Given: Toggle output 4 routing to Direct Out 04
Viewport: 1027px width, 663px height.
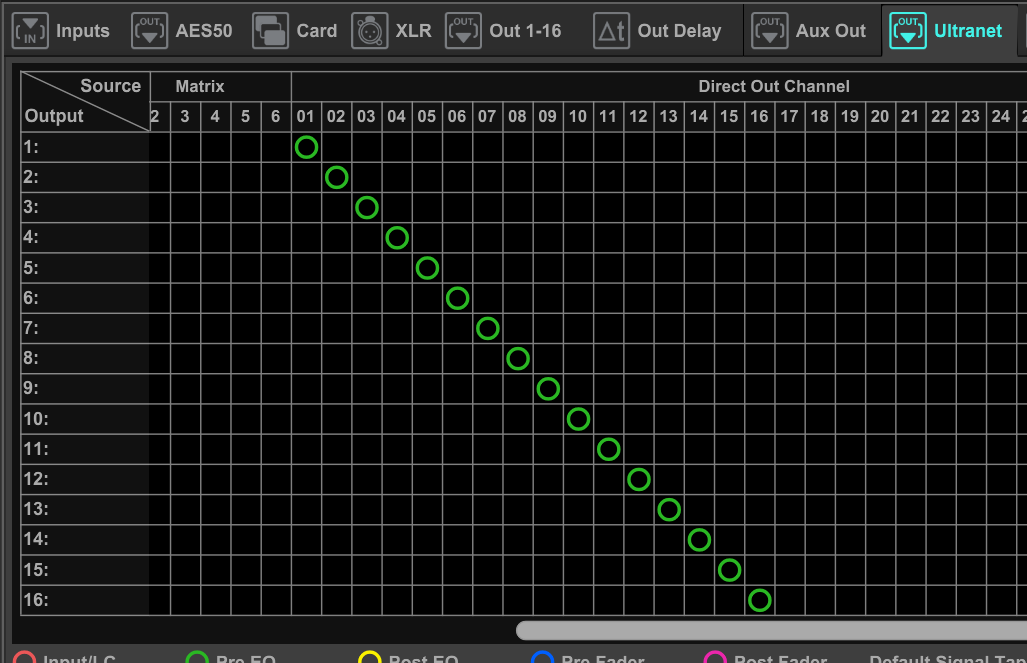Looking at the screenshot, I should pyautogui.click(x=397, y=238).
